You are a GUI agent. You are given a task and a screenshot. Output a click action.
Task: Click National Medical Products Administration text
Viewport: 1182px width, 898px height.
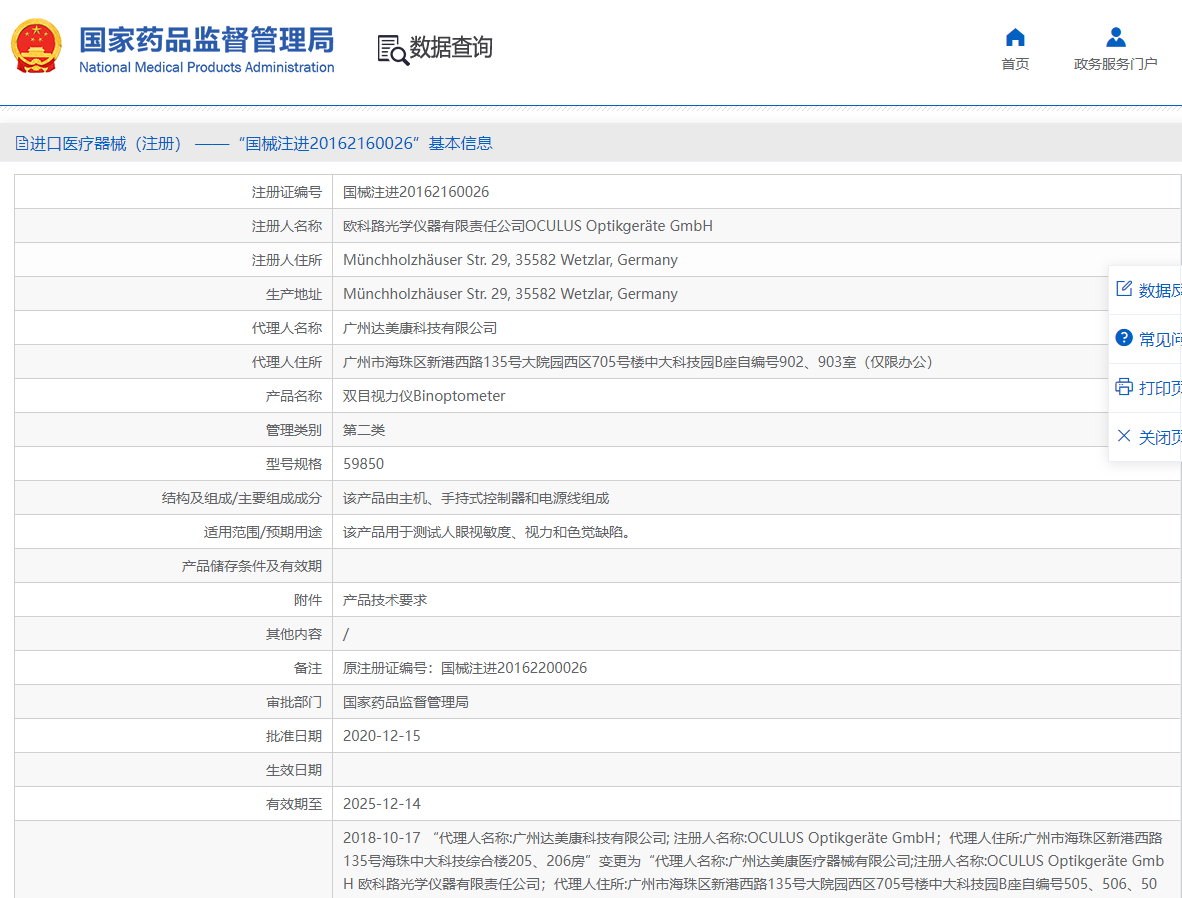pyautogui.click(x=207, y=67)
